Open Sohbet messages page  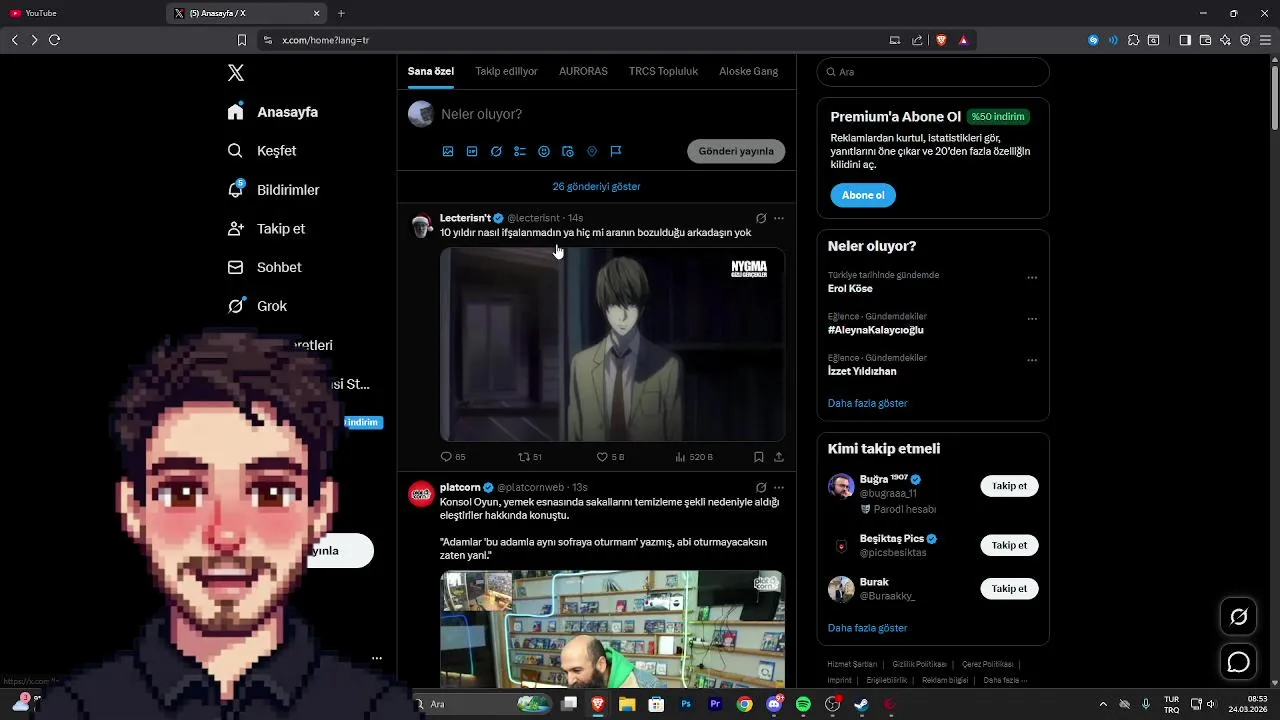264,268
